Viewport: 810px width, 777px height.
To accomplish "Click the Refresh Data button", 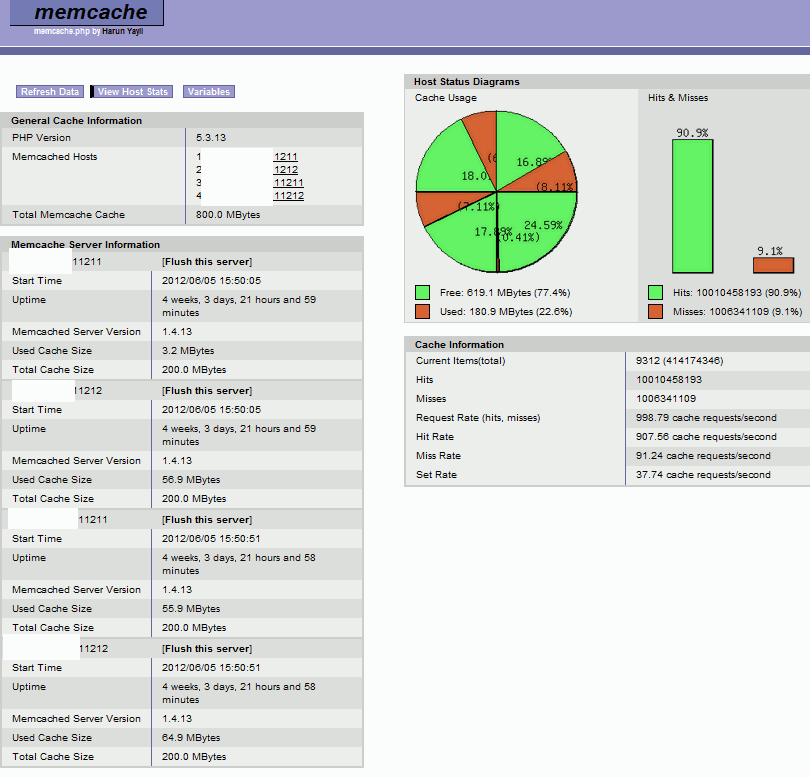I will tap(49, 91).
